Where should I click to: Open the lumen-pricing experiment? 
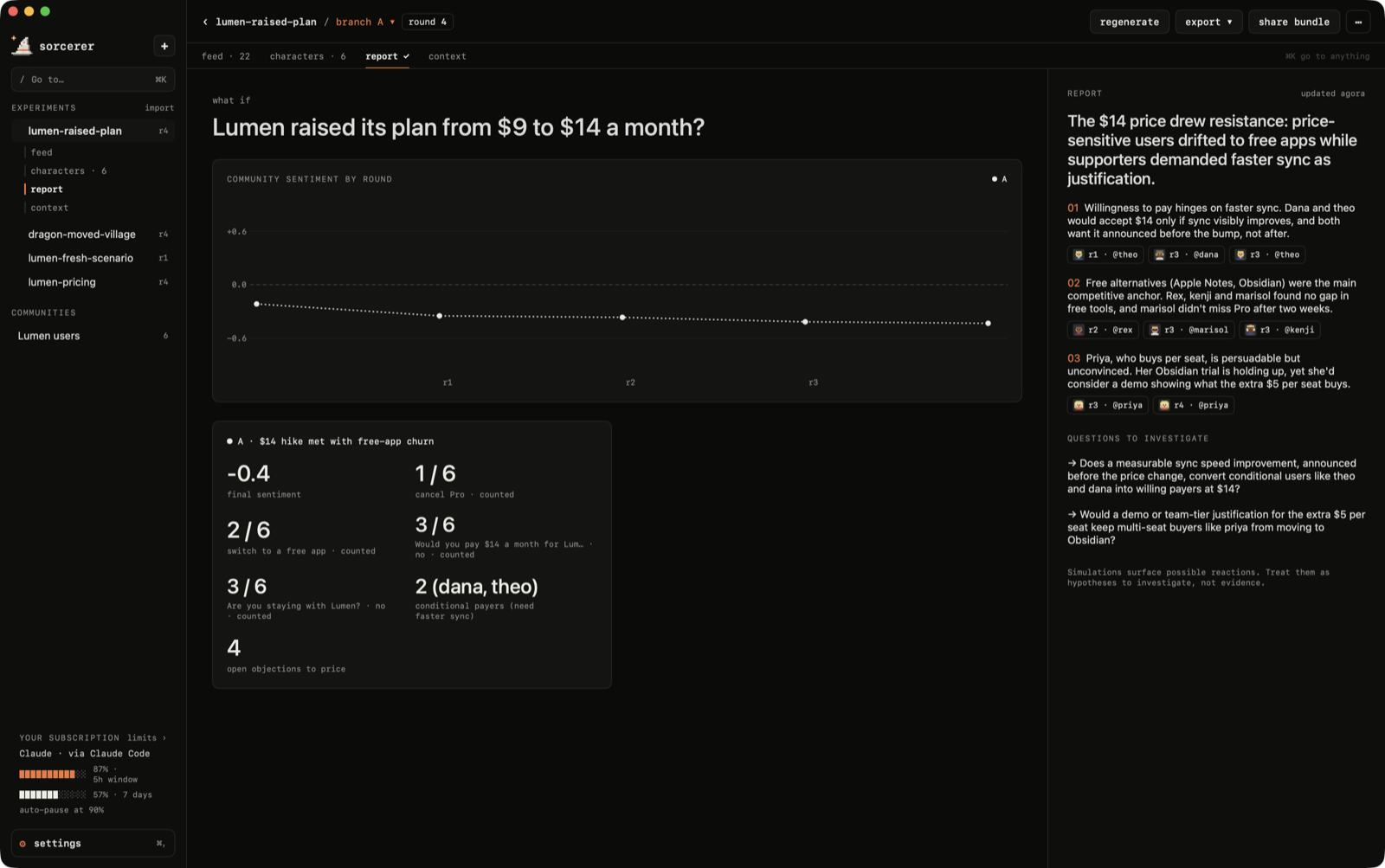pyautogui.click(x=93, y=282)
